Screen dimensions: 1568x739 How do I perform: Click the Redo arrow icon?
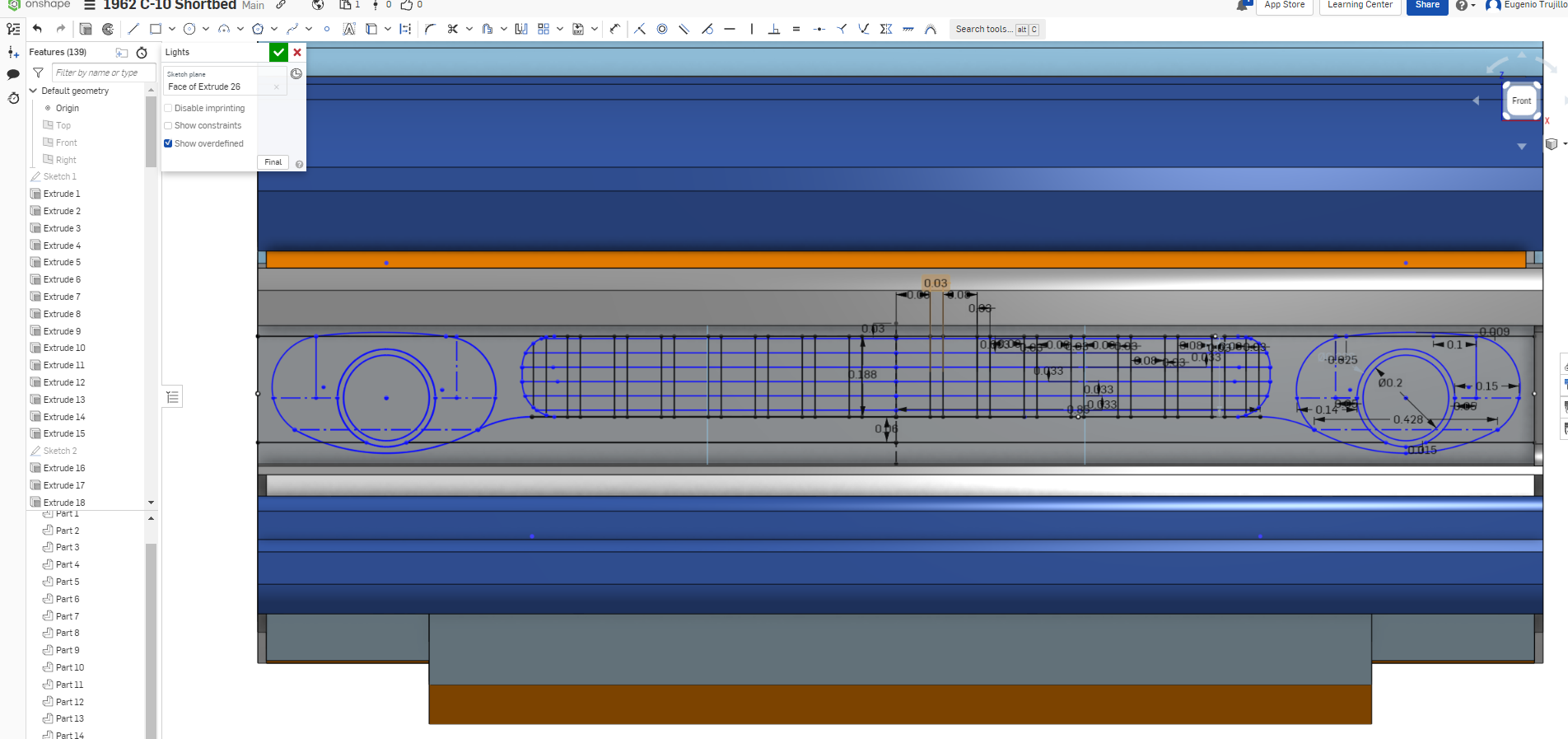click(60, 29)
